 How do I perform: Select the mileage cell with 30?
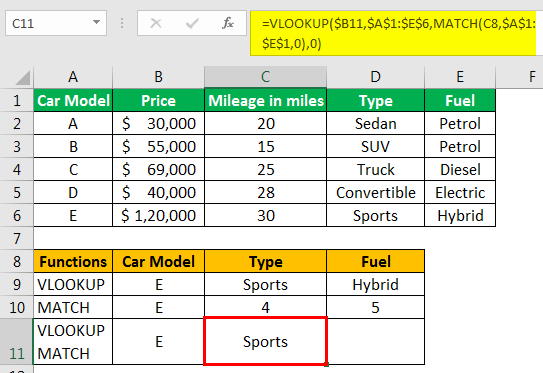click(266, 215)
